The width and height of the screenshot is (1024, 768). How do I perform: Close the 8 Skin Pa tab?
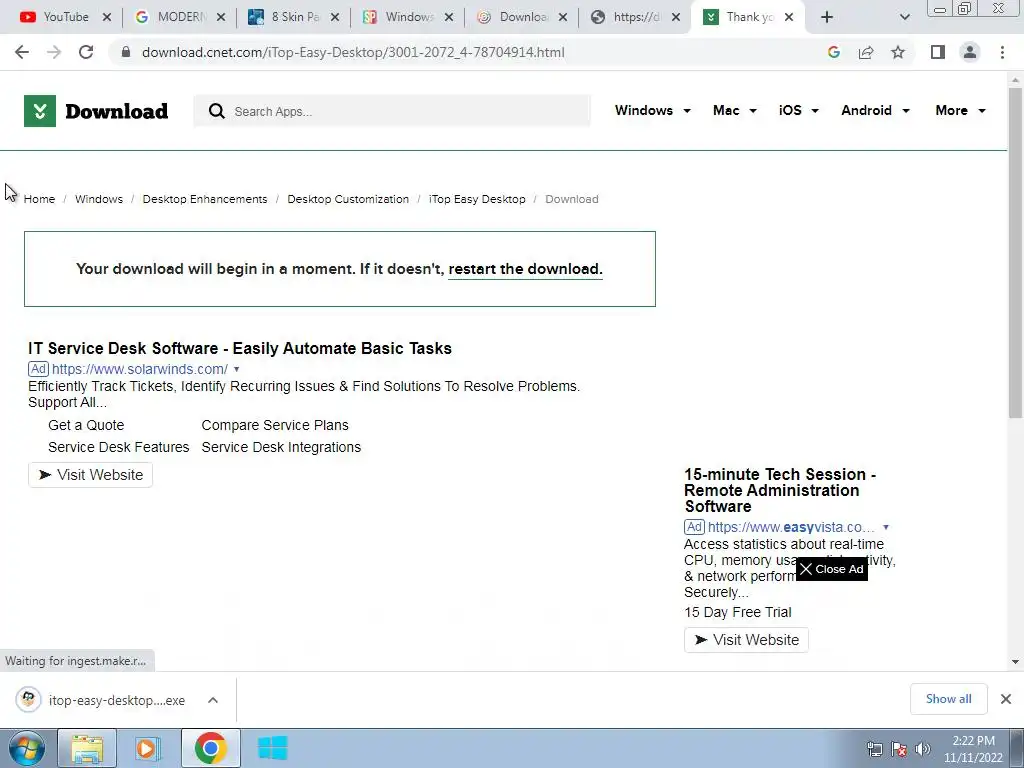pos(335,17)
